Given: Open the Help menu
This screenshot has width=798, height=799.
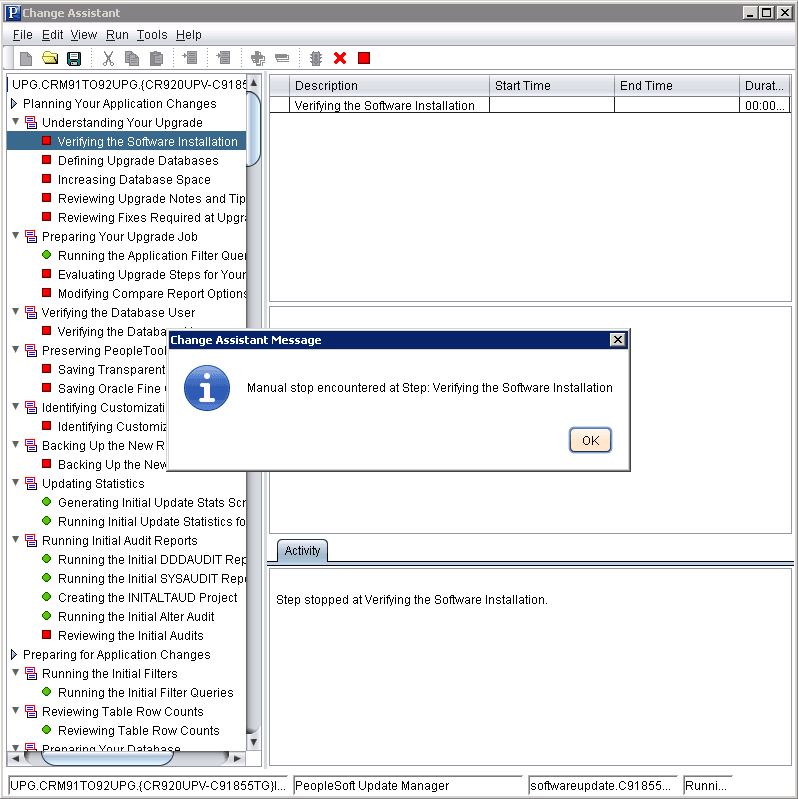Looking at the screenshot, I should [189, 35].
